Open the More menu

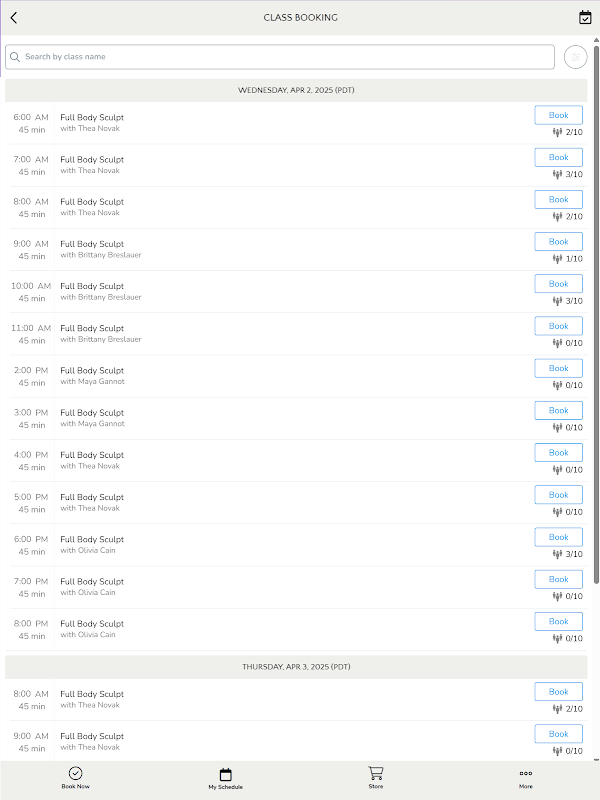coord(525,778)
